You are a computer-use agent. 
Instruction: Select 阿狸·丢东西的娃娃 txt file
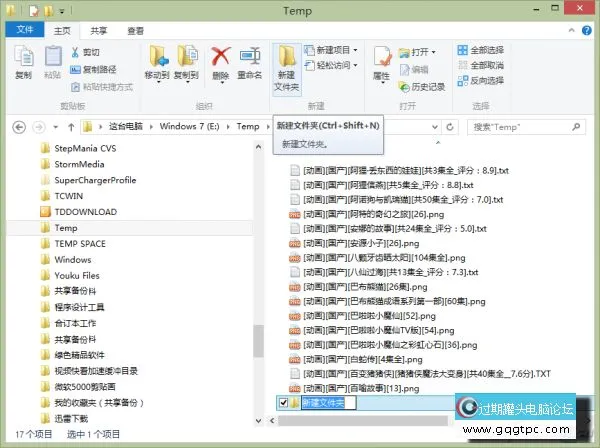click(x=399, y=171)
